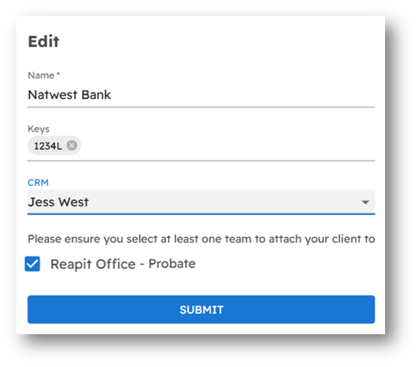Screen dimensions: 418x367
Task: Click the CRM dropdown arrow
Action: click(x=365, y=202)
